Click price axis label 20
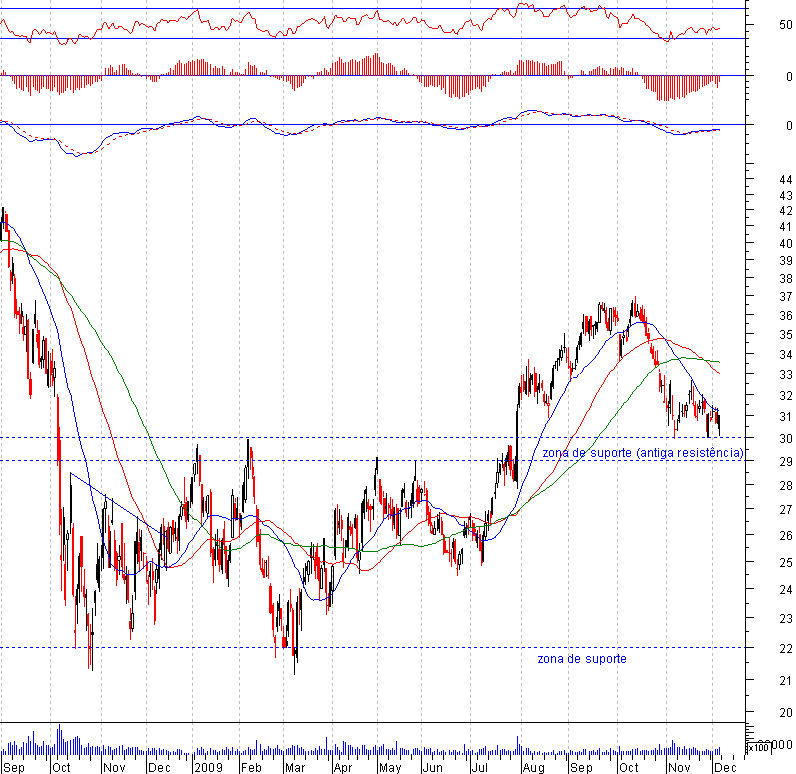Image resolution: width=796 pixels, height=774 pixels. click(786, 713)
